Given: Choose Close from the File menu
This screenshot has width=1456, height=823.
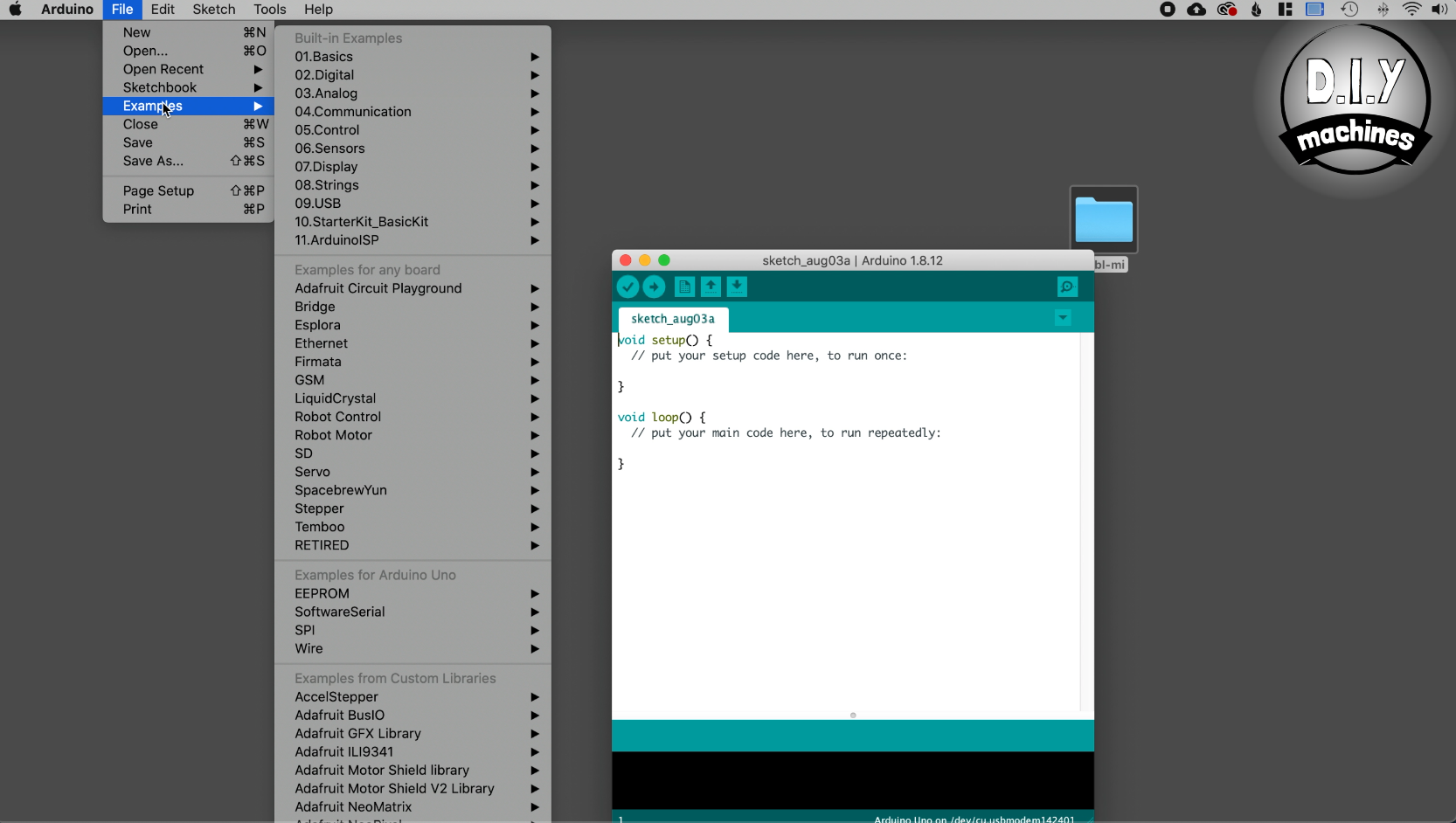Looking at the screenshot, I should [189, 124].
